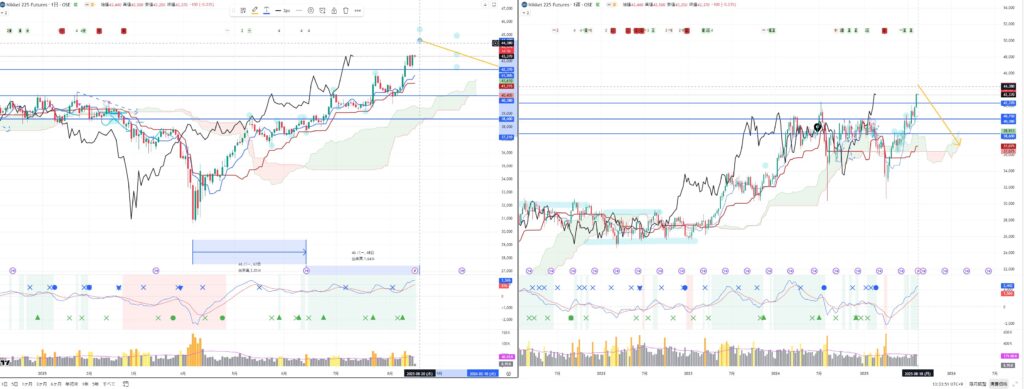Open line style dropdown in drawing toolbar
Image resolution: width=1024 pixels, height=389 pixels.
(300, 10)
